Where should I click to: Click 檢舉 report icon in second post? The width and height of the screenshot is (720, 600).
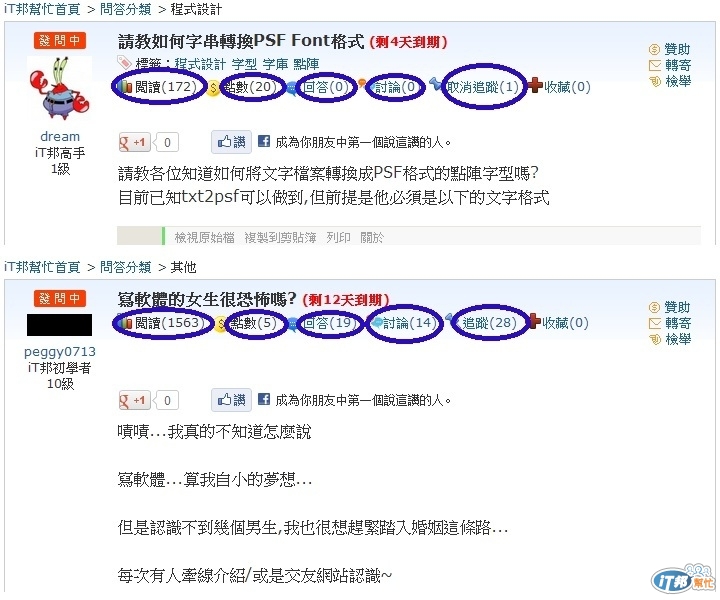tap(655, 339)
